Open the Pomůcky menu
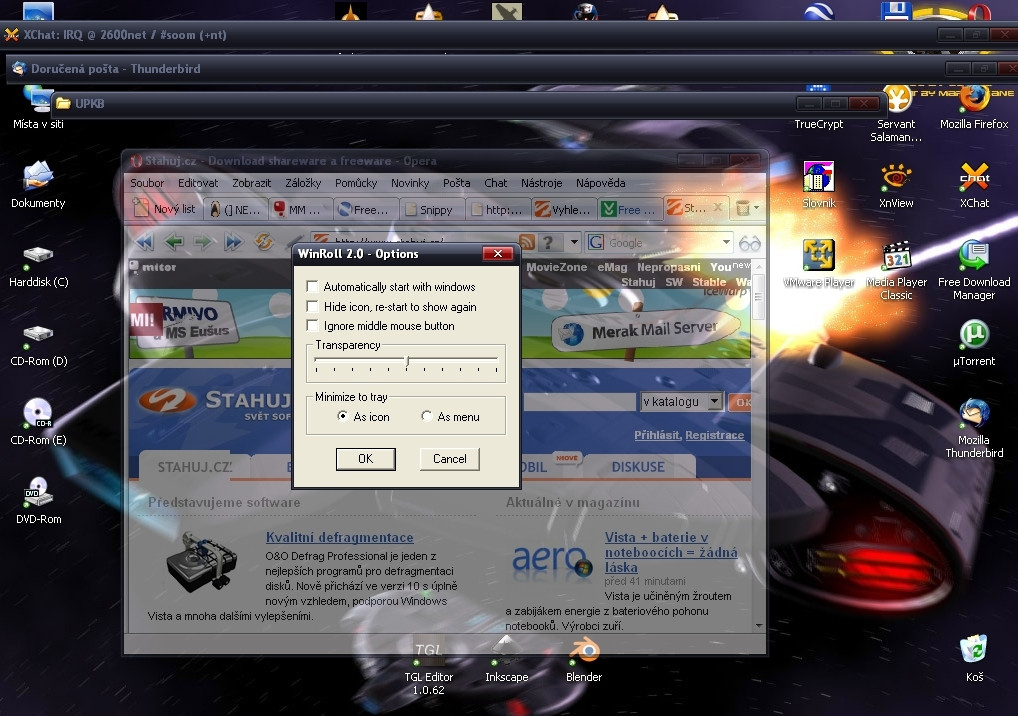 [356, 183]
